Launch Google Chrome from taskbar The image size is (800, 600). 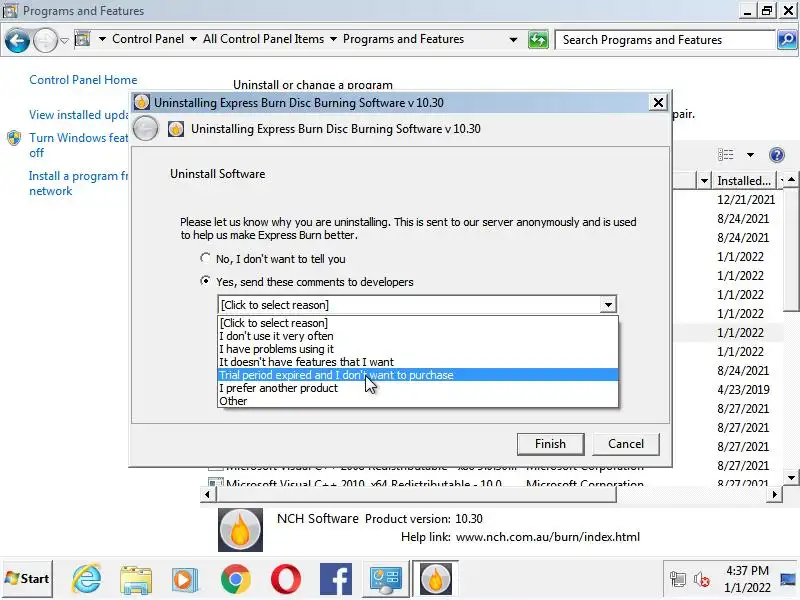[x=235, y=579]
